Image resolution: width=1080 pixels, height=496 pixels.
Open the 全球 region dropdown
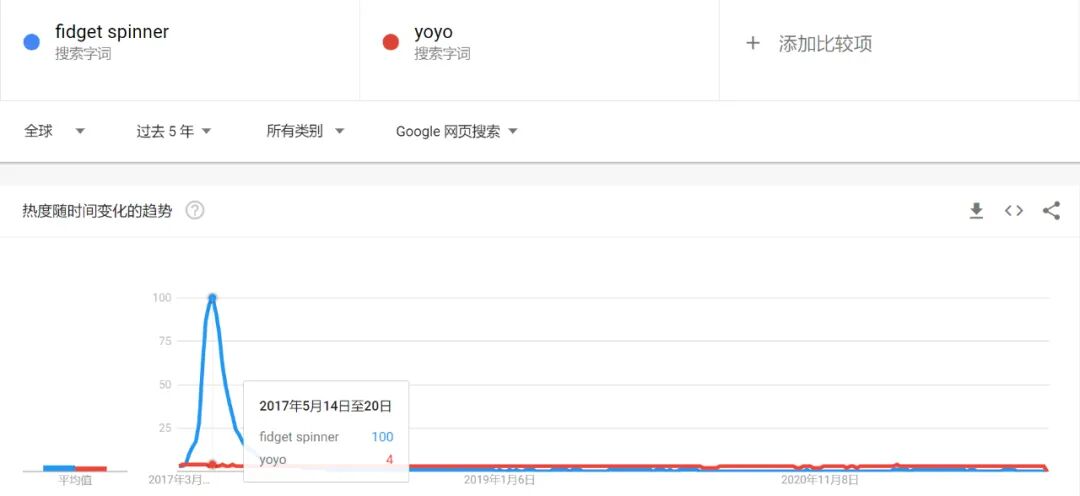tap(54, 131)
